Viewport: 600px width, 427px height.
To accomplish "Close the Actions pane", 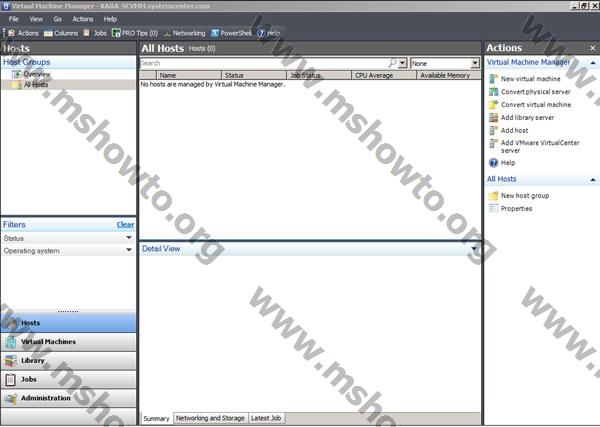I will click(x=593, y=48).
